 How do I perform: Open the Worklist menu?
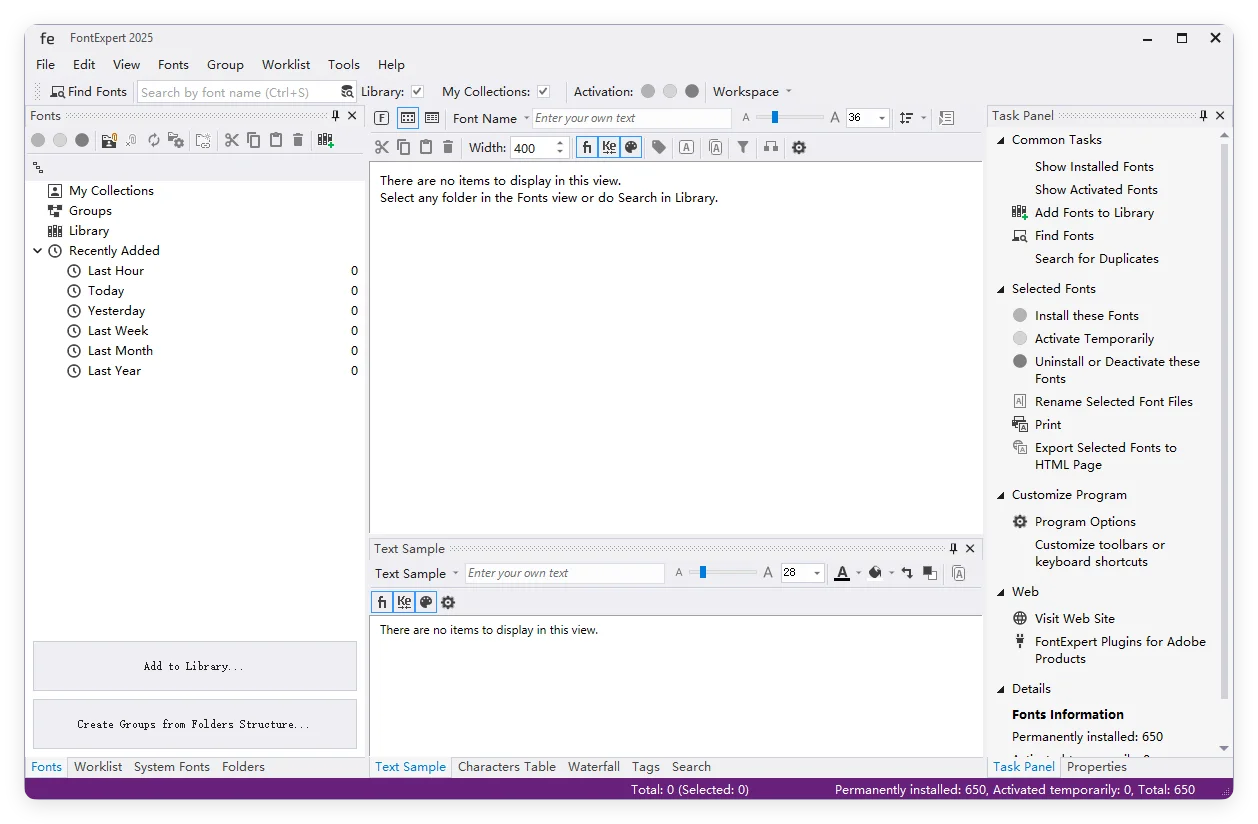(x=286, y=64)
